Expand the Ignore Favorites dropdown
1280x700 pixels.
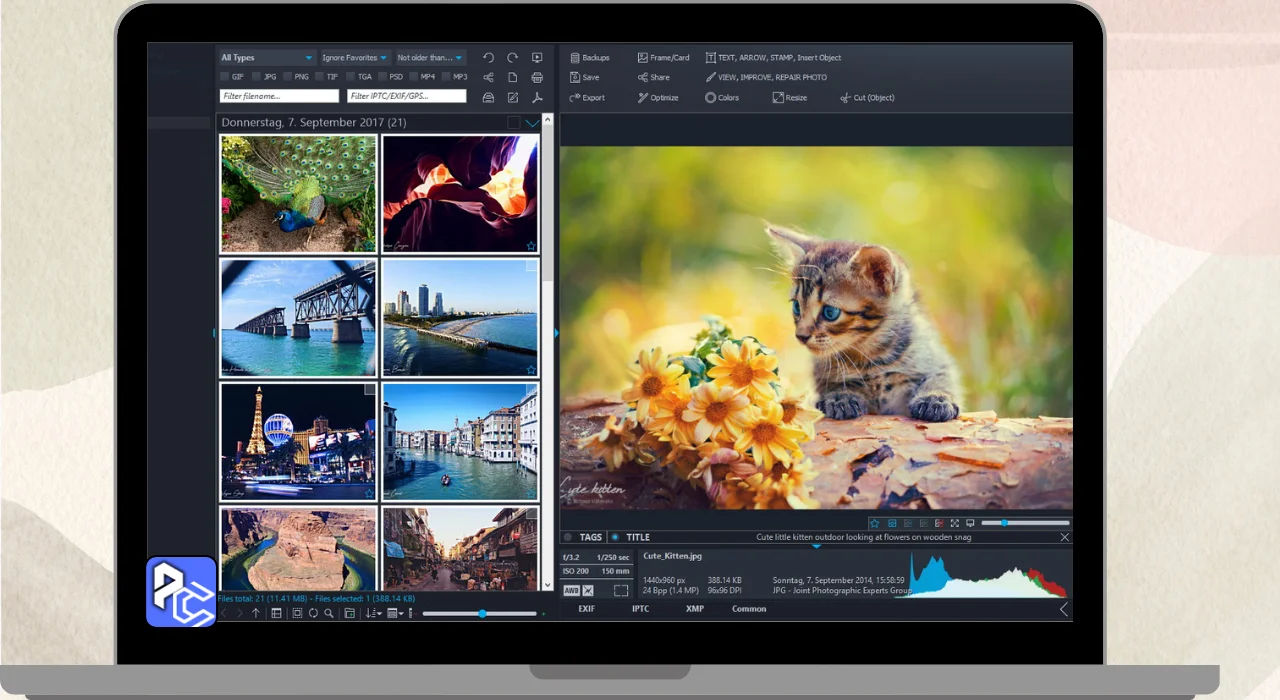[355, 58]
